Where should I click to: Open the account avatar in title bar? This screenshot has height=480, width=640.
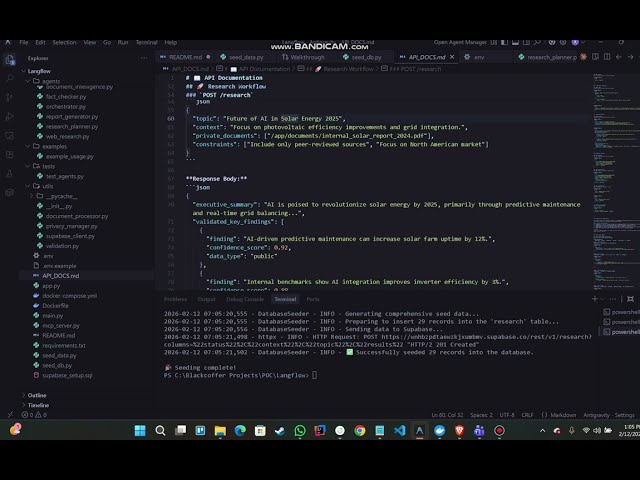click(575, 42)
